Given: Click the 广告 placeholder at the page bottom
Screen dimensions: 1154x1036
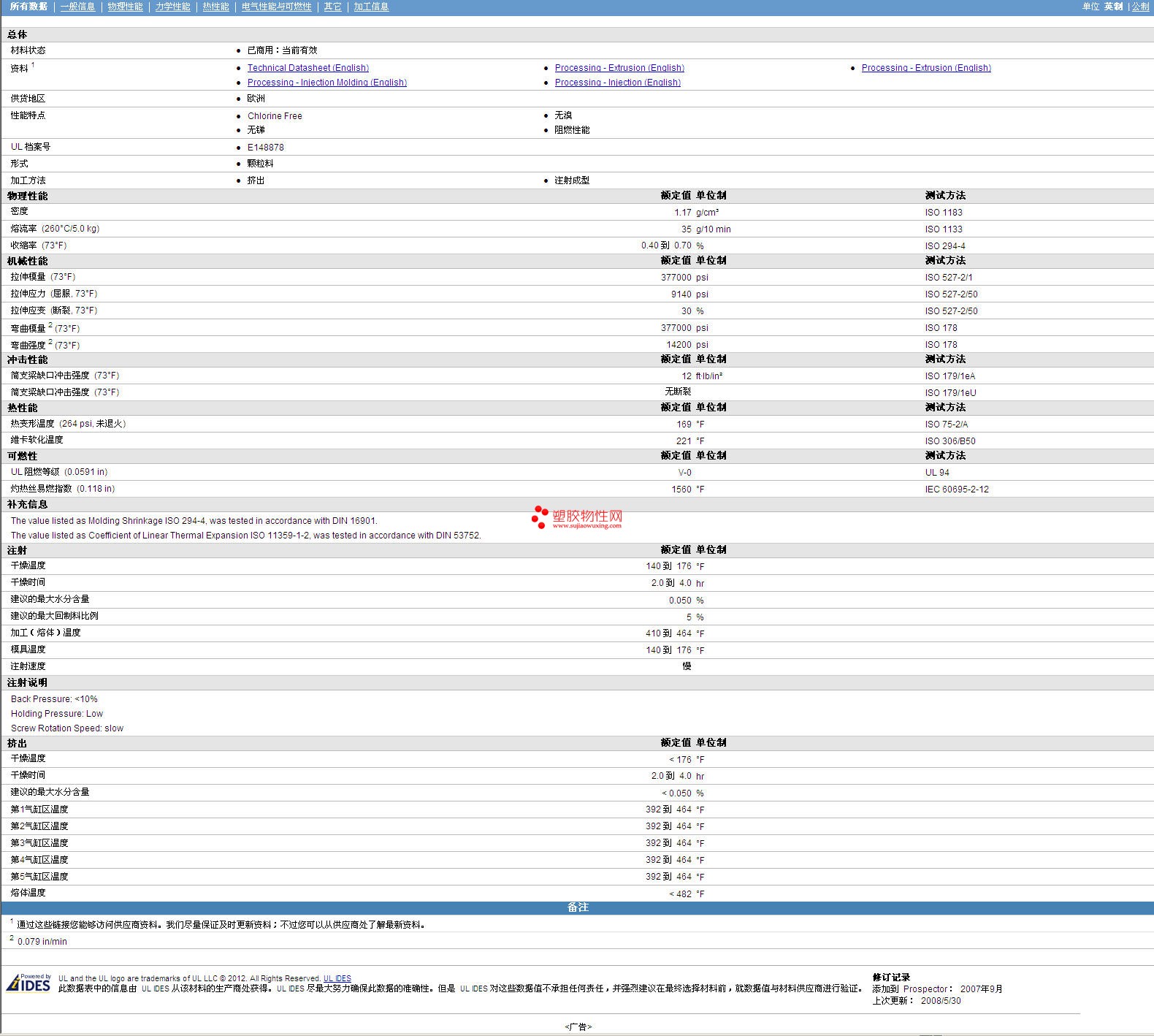Looking at the screenshot, I should click(578, 1027).
